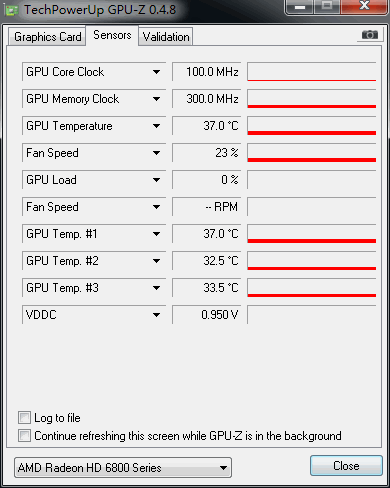
Task: Click the Fan Speed percent graph bar
Action: (312, 153)
